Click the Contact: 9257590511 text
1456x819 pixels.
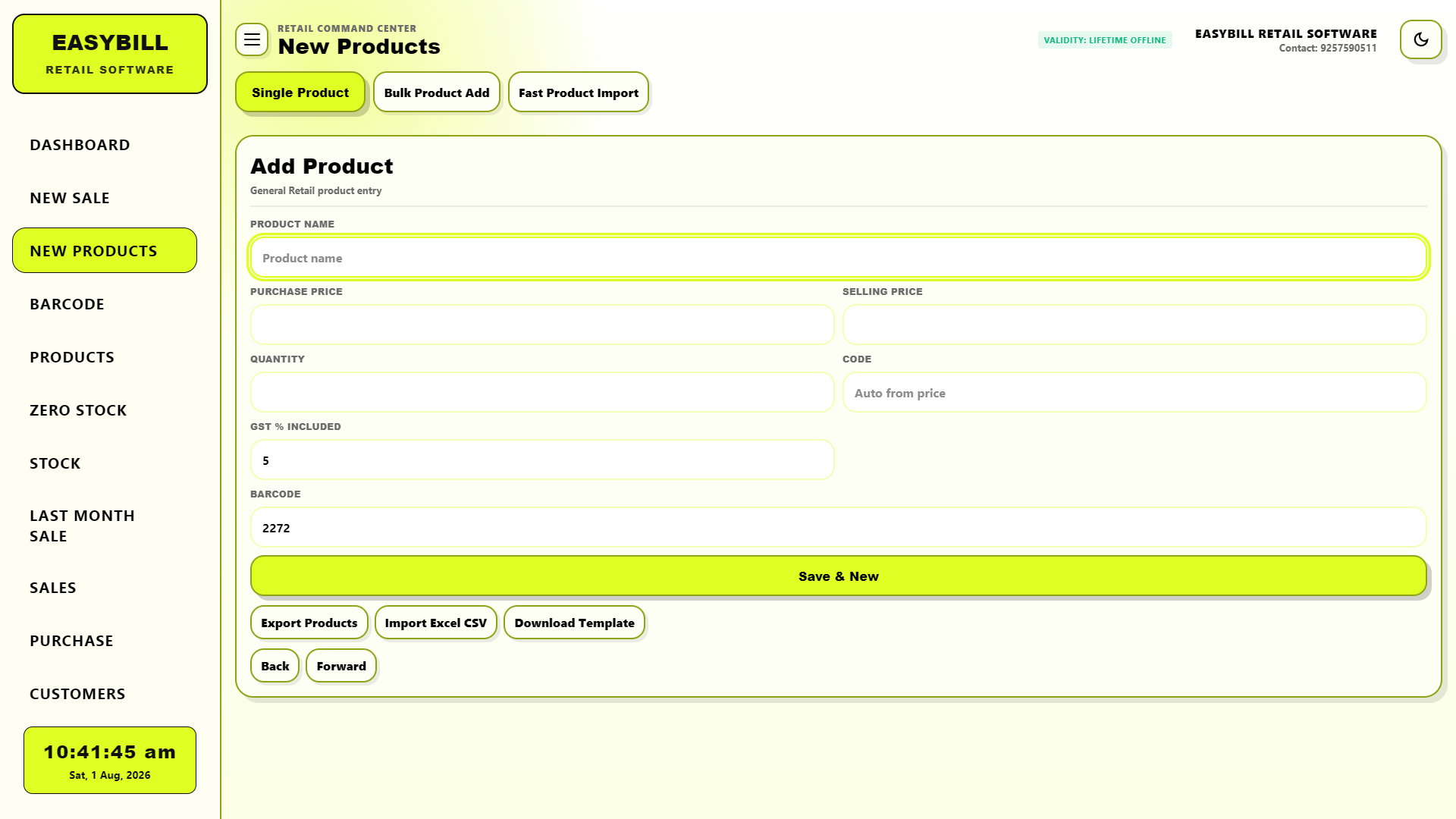[x=1328, y=49]
